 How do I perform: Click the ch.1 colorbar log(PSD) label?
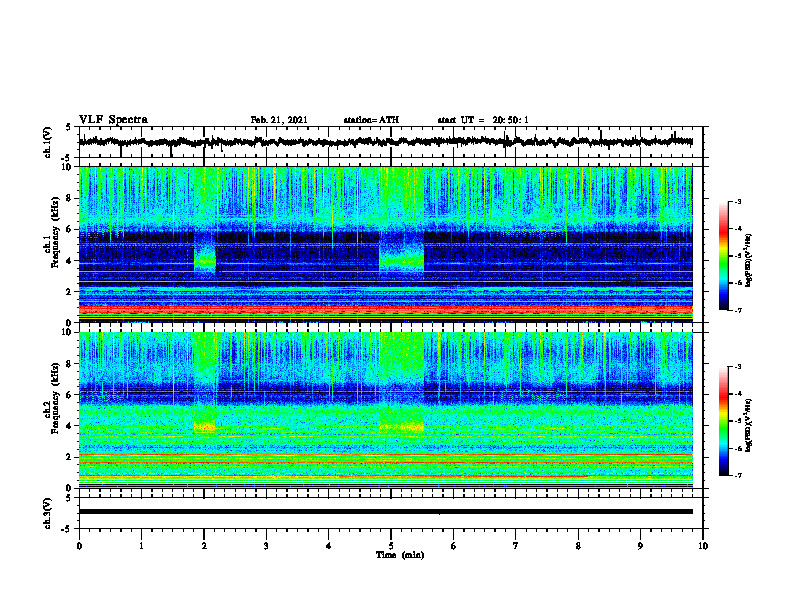click(748, 260)
